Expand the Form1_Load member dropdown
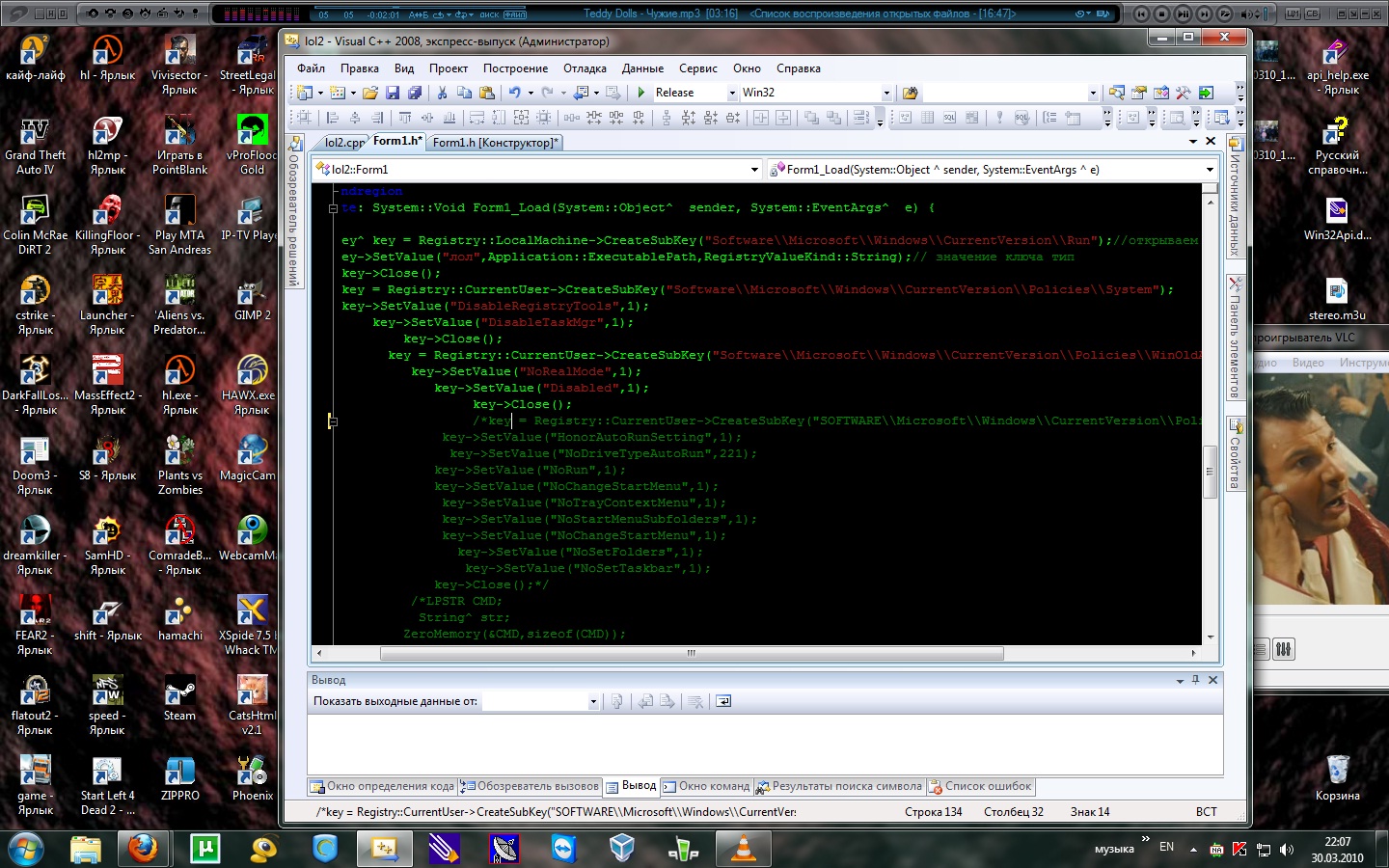The width and height of the screenshot is (1389, 868). 1210,170
